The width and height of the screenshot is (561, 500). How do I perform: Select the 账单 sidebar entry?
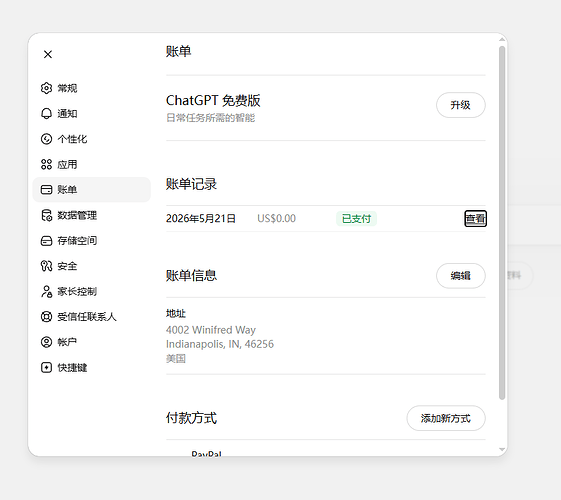click(91, 190)
